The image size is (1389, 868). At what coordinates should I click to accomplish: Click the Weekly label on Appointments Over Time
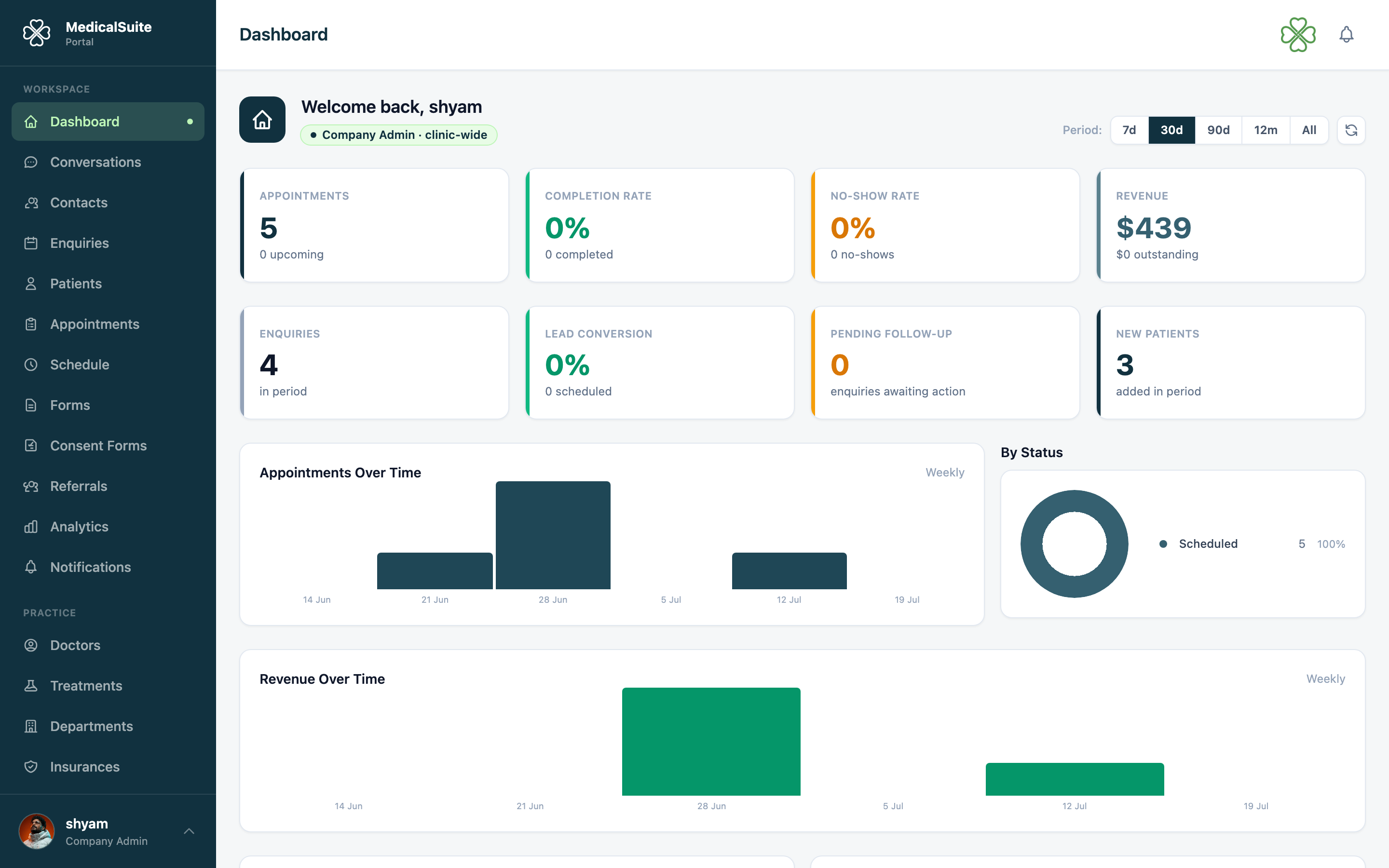[945, 473]
